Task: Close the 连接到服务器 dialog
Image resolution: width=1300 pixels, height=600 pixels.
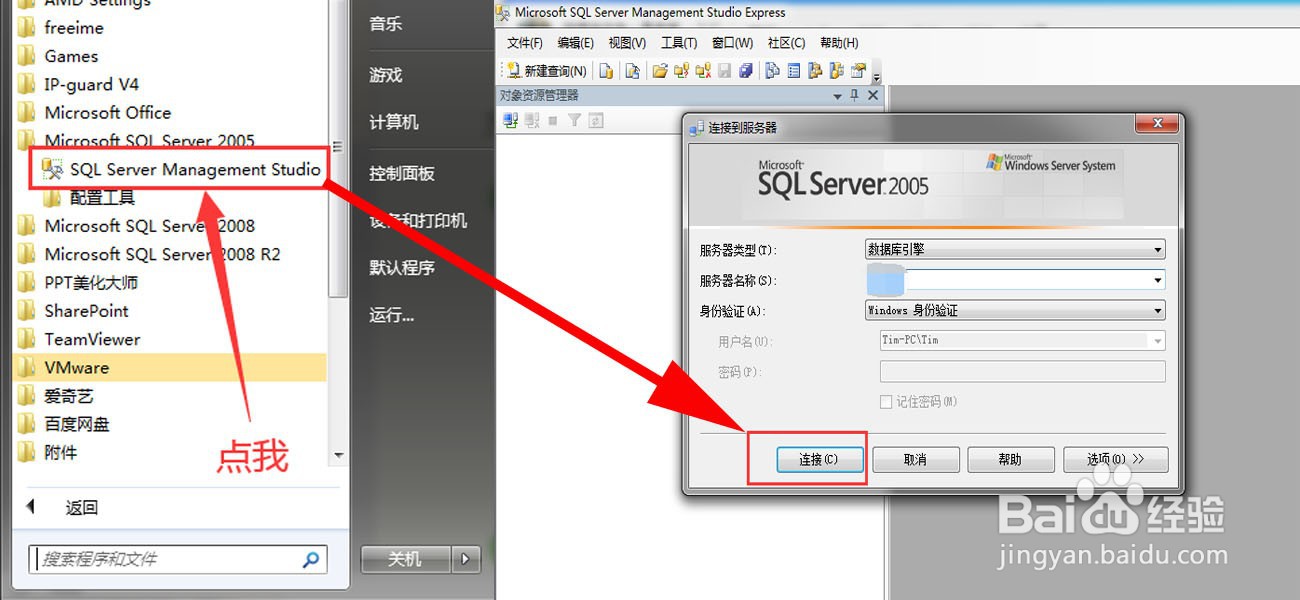Action: tap(1157, 123)
